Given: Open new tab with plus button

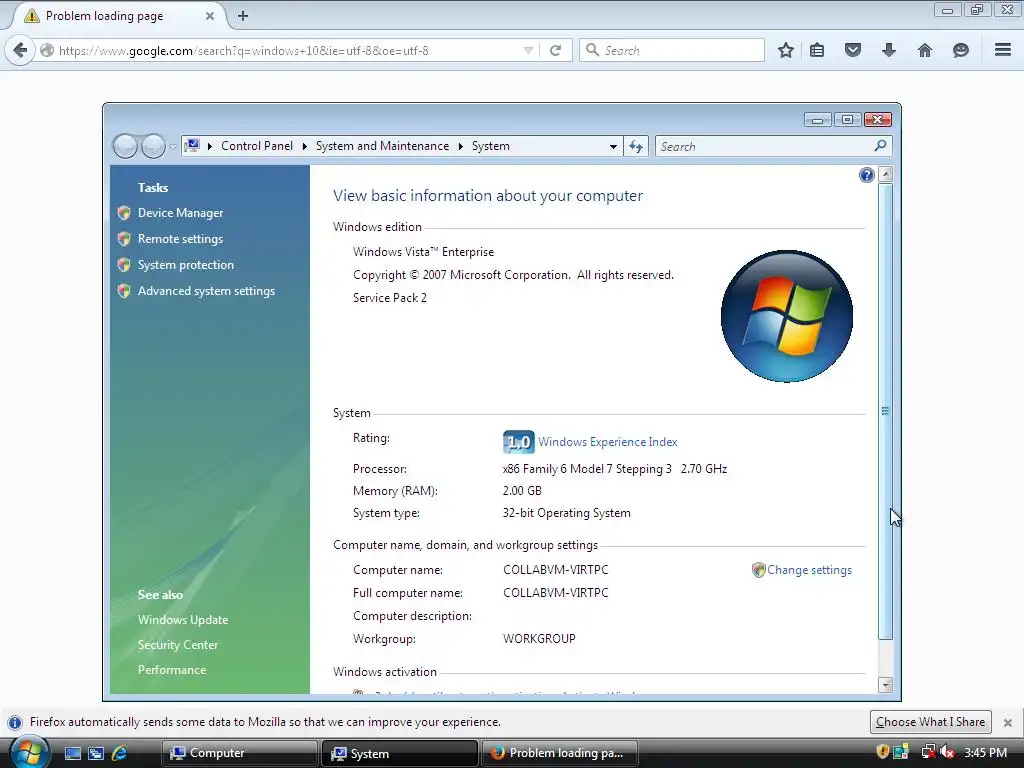Looking at the screenshot, I should click(243, 16).
